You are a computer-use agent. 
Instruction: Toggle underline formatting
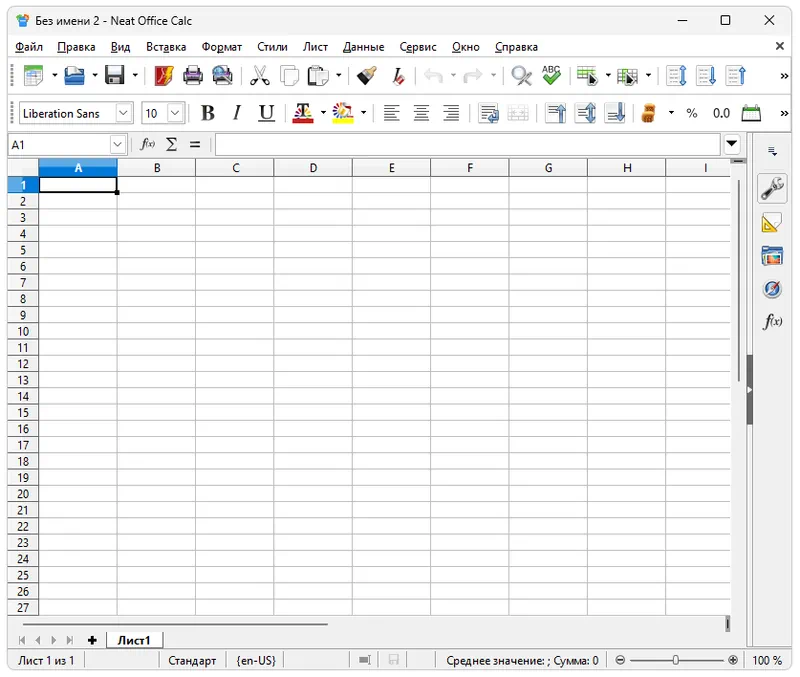tap(266, 113)
